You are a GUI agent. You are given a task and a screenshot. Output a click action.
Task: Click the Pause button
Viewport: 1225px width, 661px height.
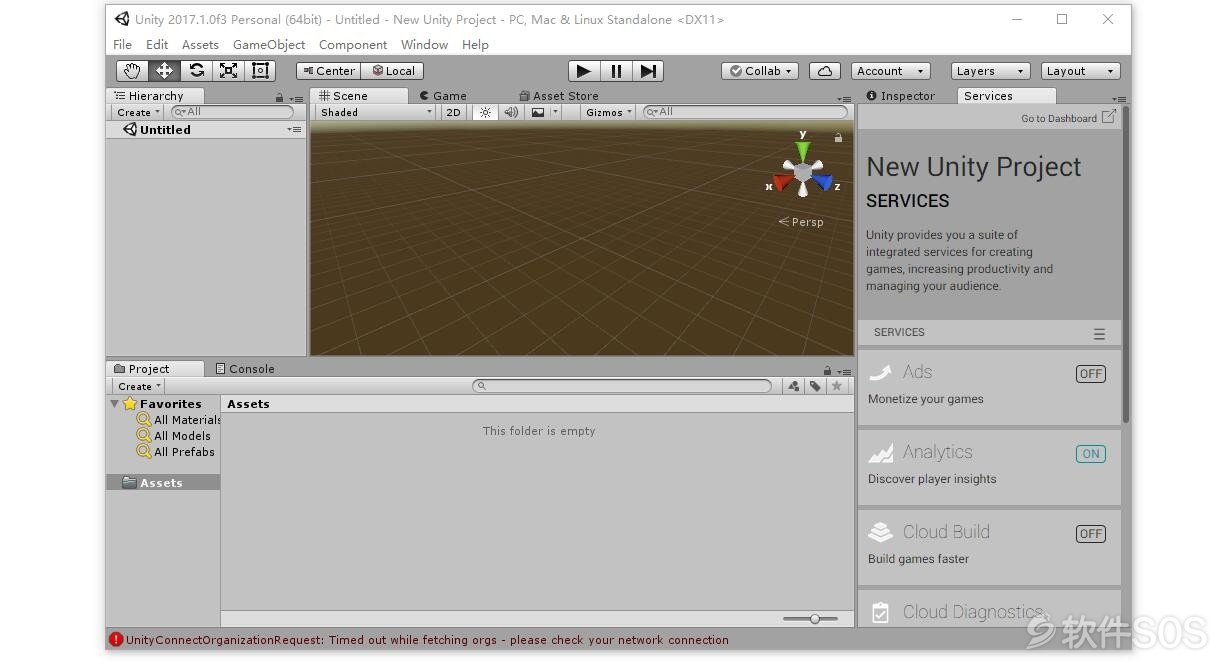click(616, 71)
